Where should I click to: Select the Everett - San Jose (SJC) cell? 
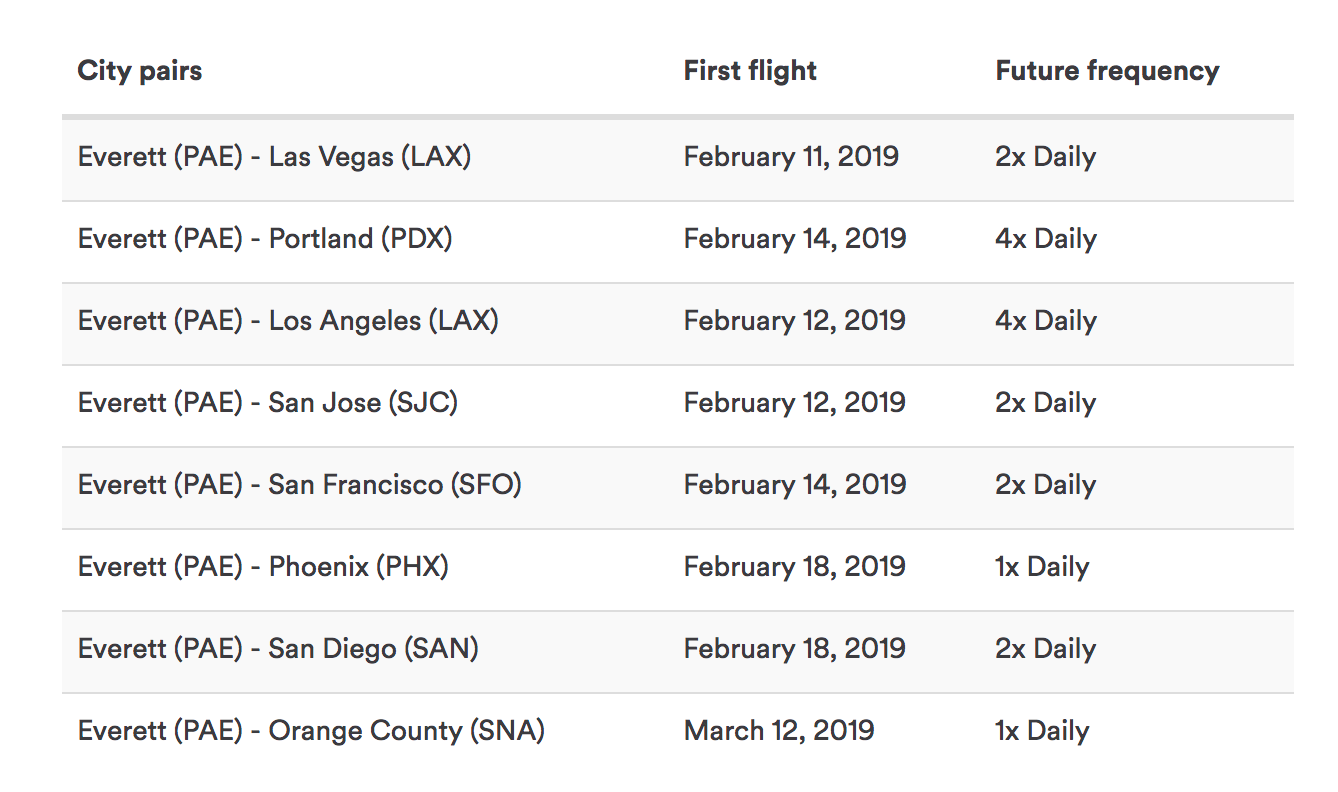(x=268, y=403)
